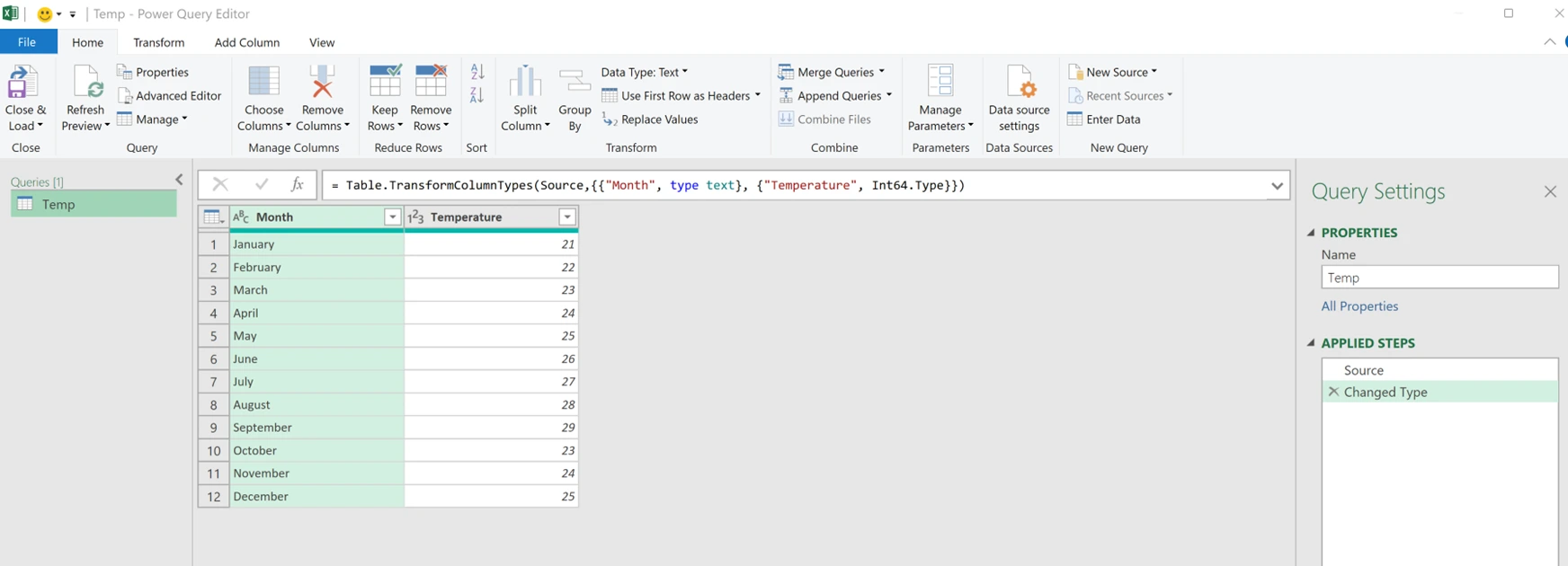Image resolution: width=1568 pixels, height=566 pixels.
Task: Select temperature value 21
Action: coord(491,244)
